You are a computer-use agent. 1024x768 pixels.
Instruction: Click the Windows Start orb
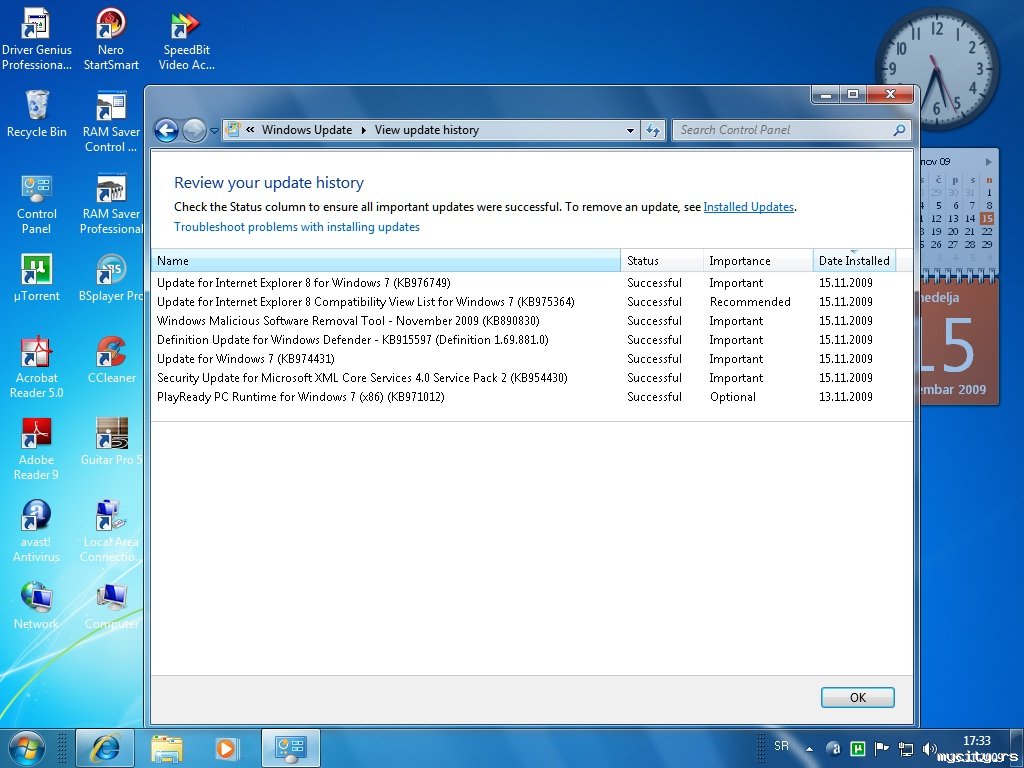click(x=26, y=747)
